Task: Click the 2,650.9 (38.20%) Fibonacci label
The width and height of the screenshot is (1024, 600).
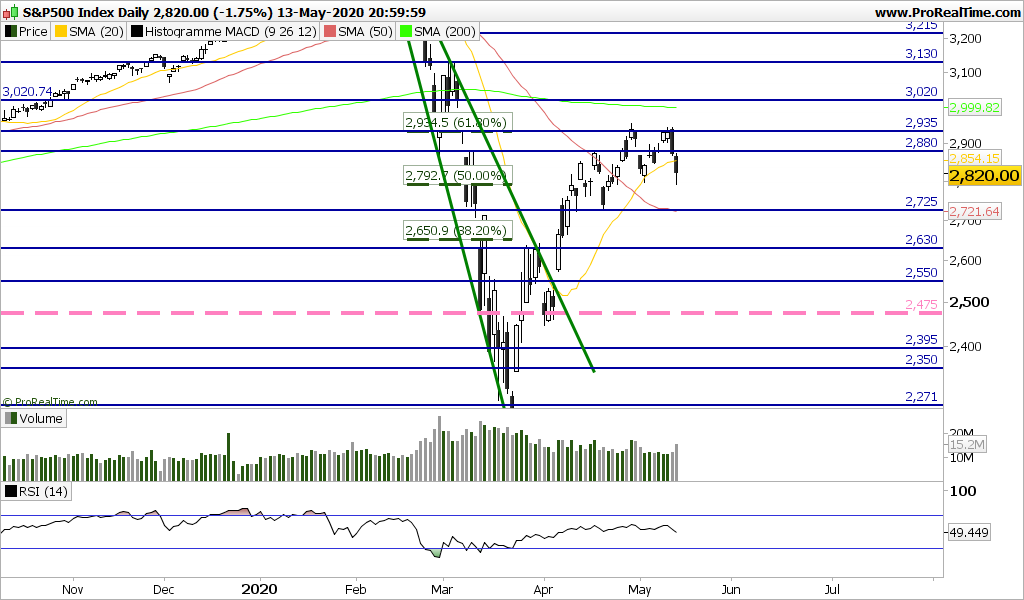Action: pos(456,230)
